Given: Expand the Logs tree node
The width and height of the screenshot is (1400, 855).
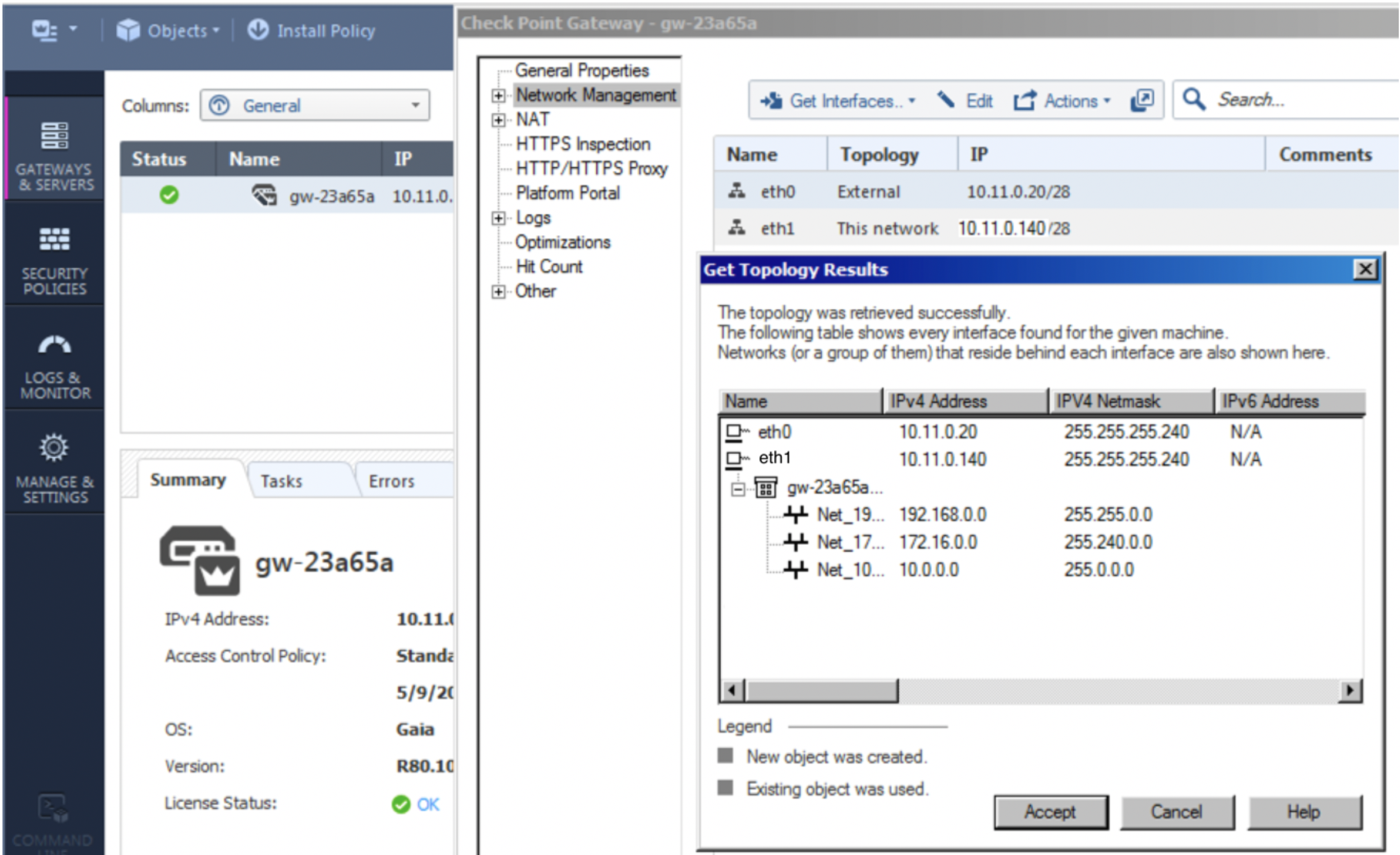Looking at the screenshot, I should pos(498,218).
